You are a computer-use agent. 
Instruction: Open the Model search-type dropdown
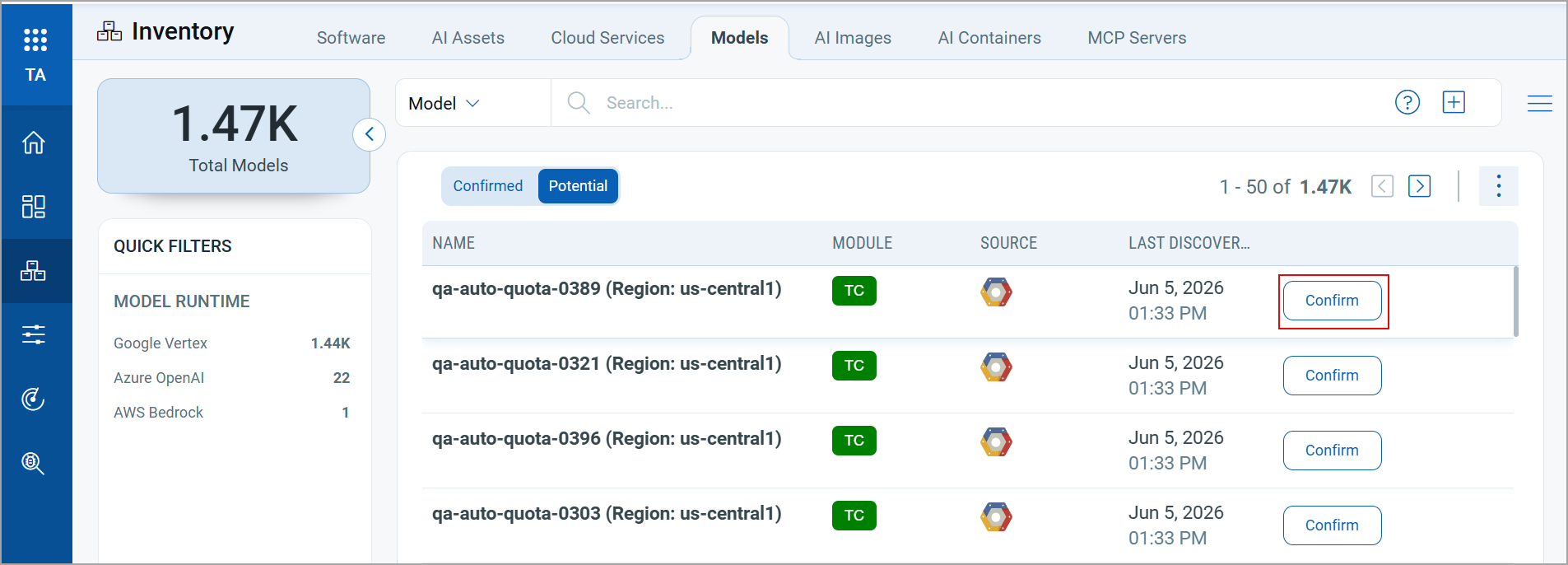(444, 103)
